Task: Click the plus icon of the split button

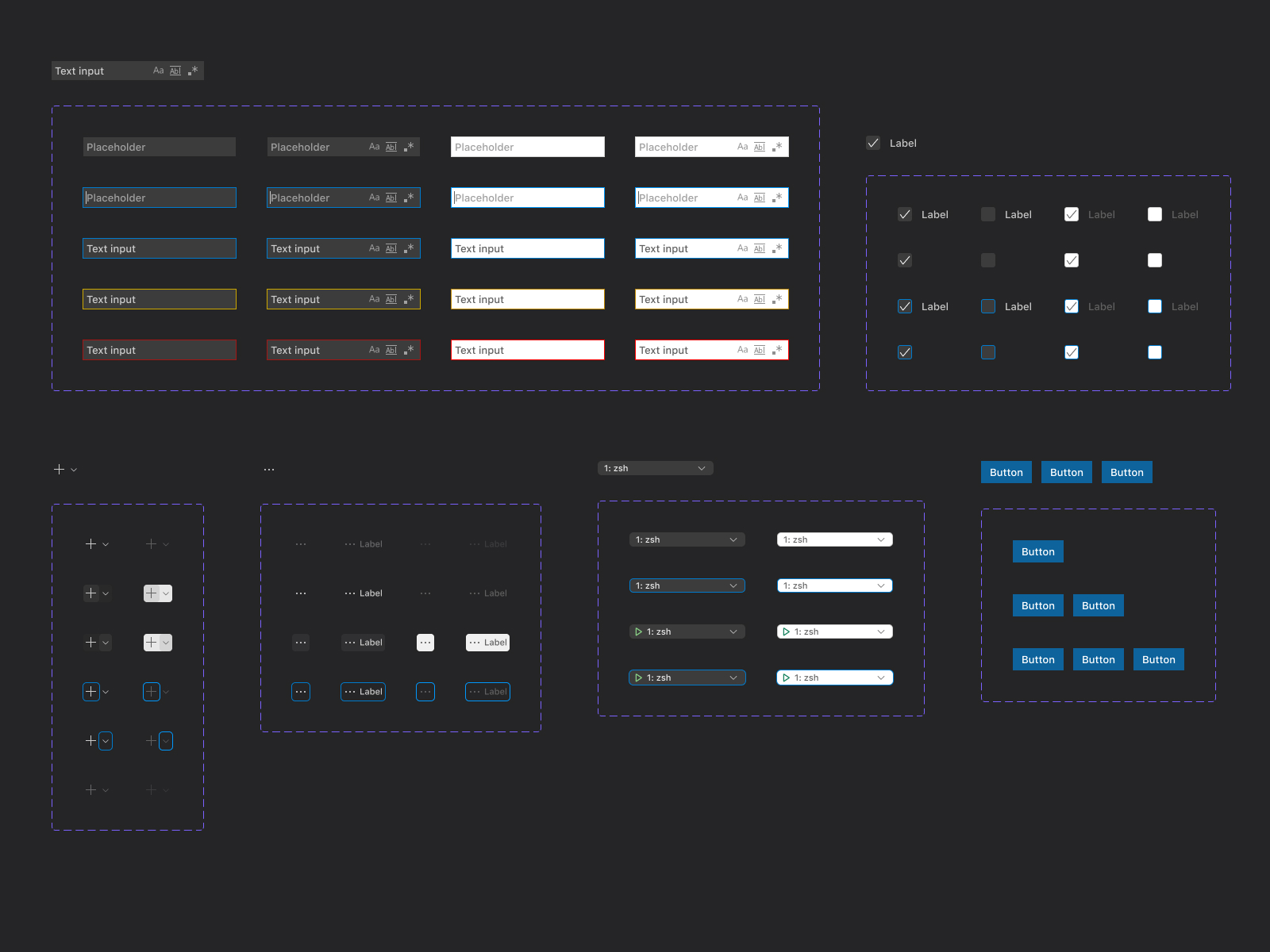Action: [x=60, y=469]
